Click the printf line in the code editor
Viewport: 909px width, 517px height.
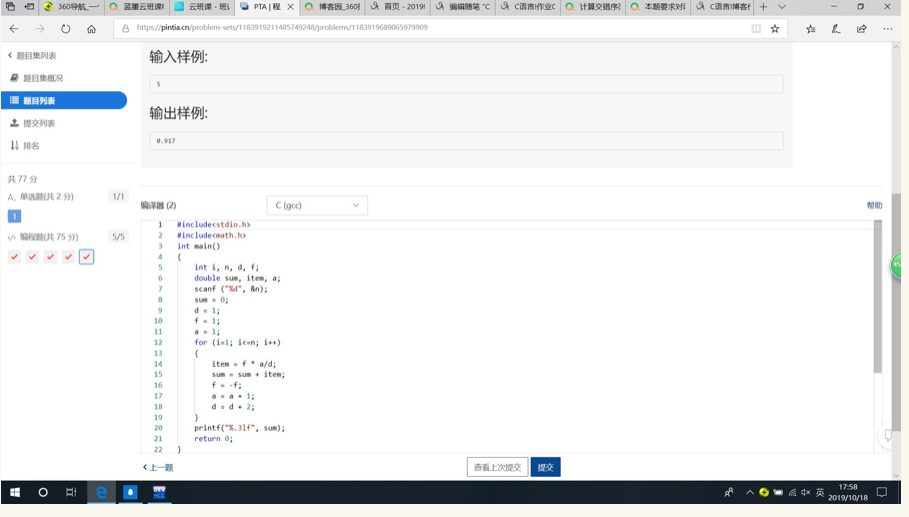pos(239,428)
